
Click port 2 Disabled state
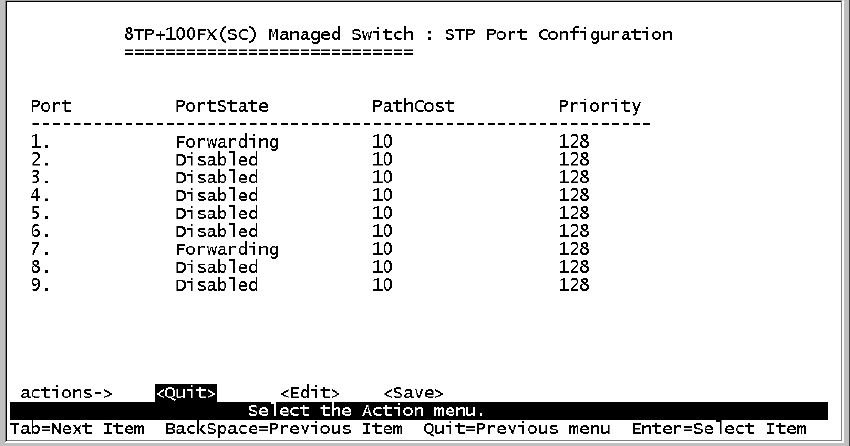tap(216, 160)
